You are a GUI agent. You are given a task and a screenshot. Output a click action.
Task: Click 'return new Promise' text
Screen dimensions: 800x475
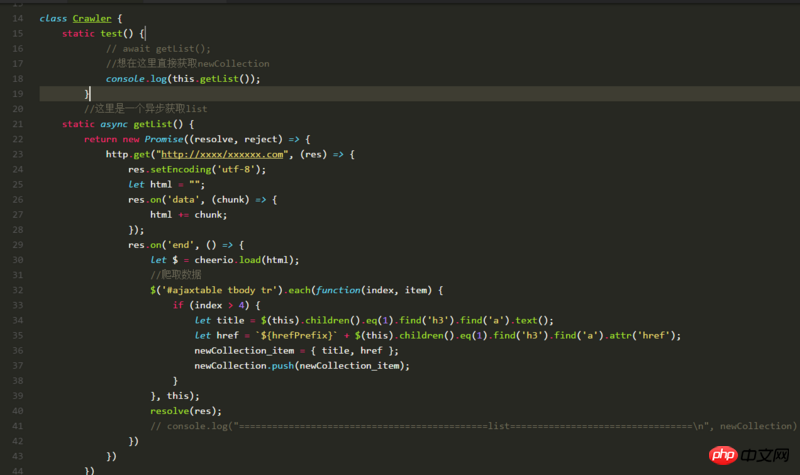coord(134,139)
